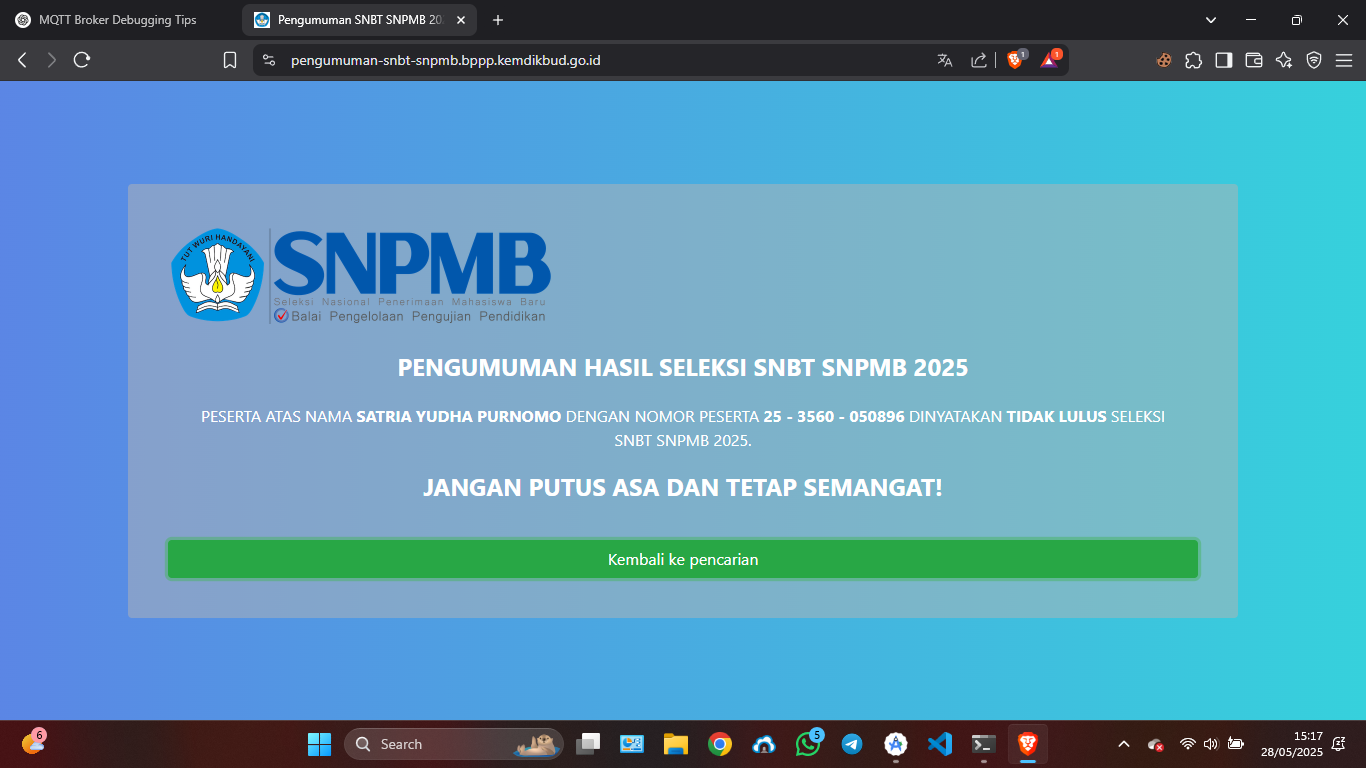
Task: Open the tab search dropdown arrow
Action: [1211, 20]
